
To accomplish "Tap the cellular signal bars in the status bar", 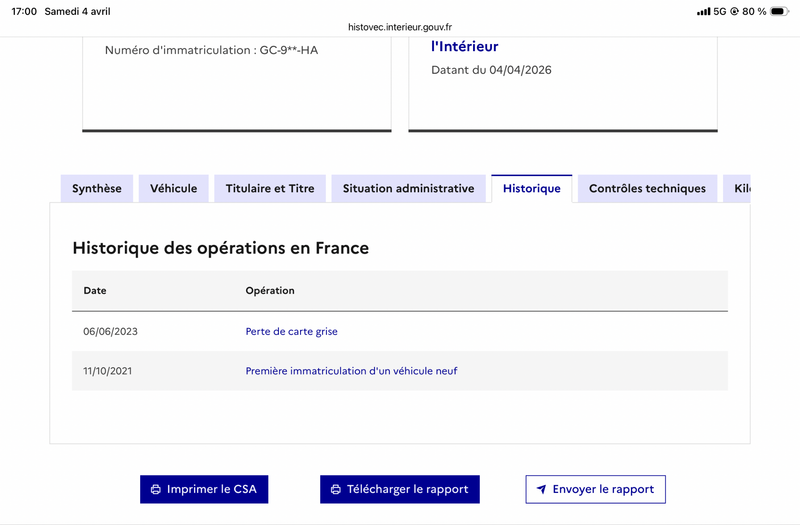I will [702, 11].
